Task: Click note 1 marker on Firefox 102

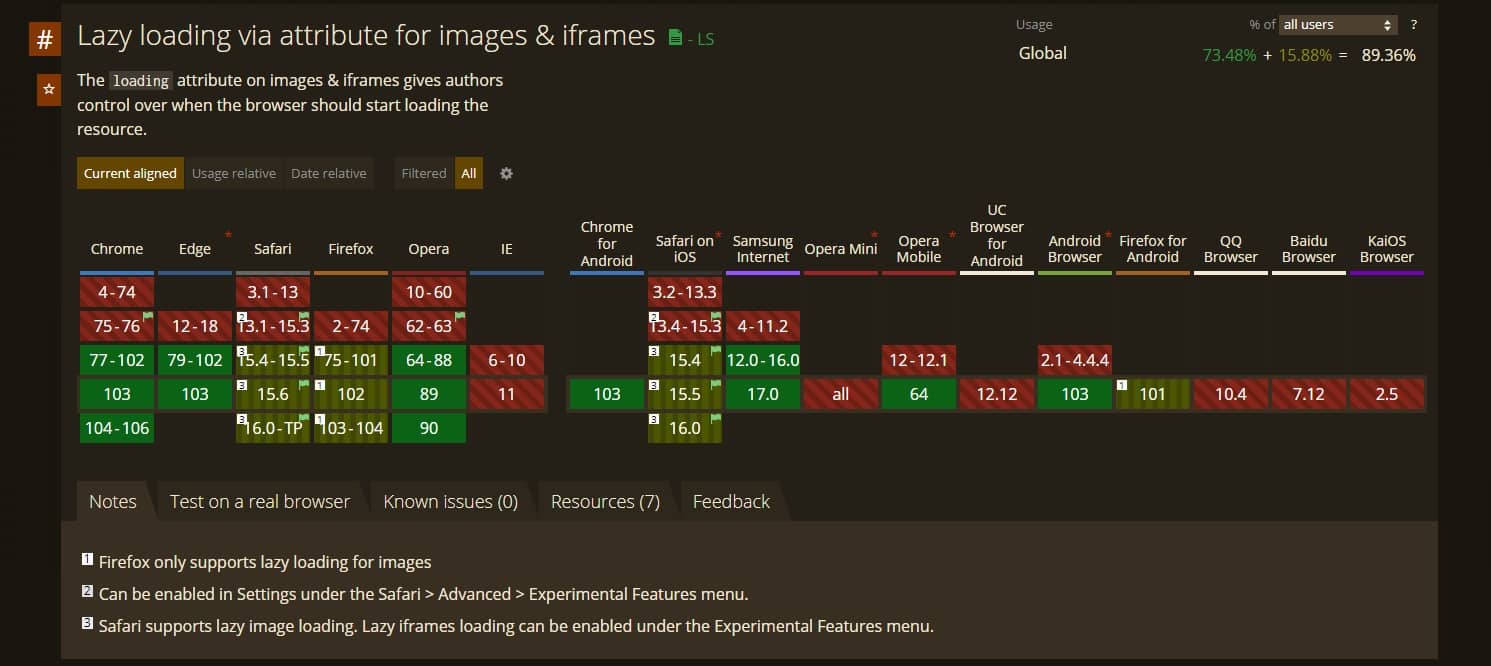Action: pos(320,384)
